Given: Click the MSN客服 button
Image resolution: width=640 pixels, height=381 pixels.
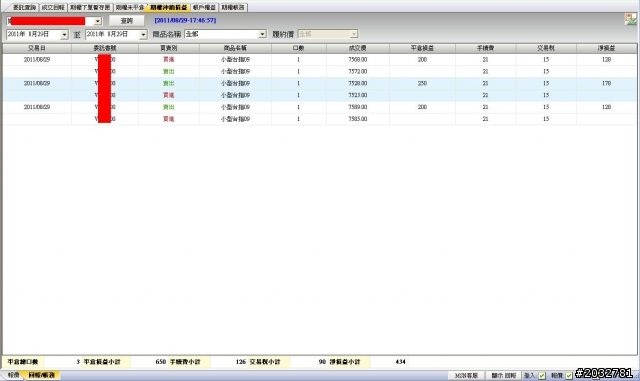Looking at the screenshot, I should (x=466, y=375).
